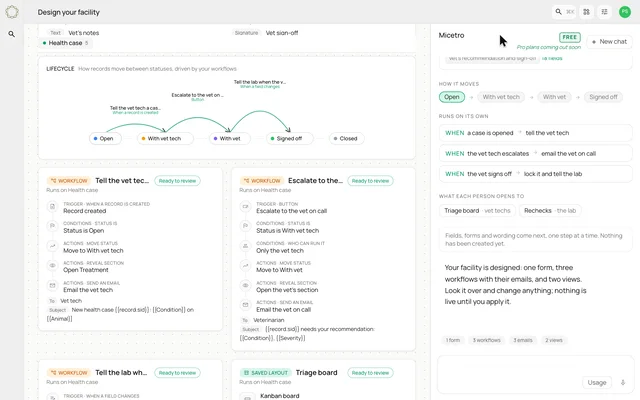Image resolution: width=640 pixels, height=400 pixels.
Task: Click the '2 views' summary chip
Action: (554, 340)
